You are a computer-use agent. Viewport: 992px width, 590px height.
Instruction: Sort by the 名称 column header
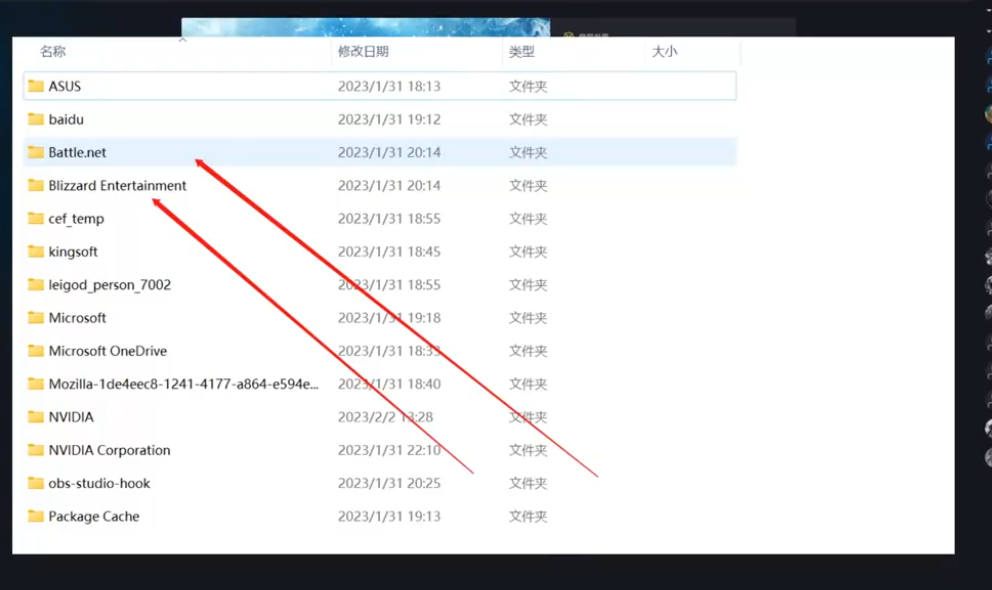click(53, 51)
